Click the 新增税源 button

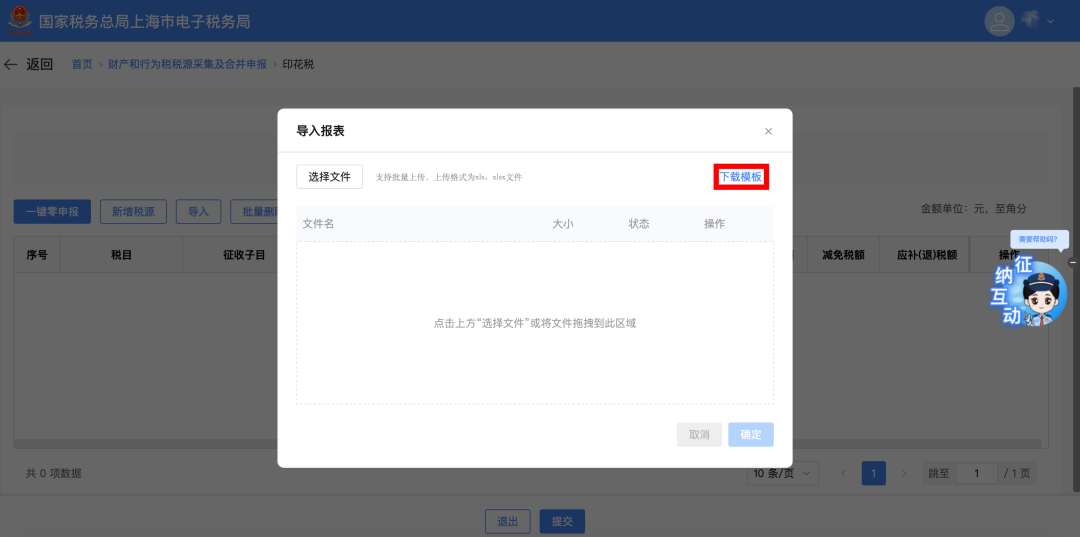(x=134, y=212)
